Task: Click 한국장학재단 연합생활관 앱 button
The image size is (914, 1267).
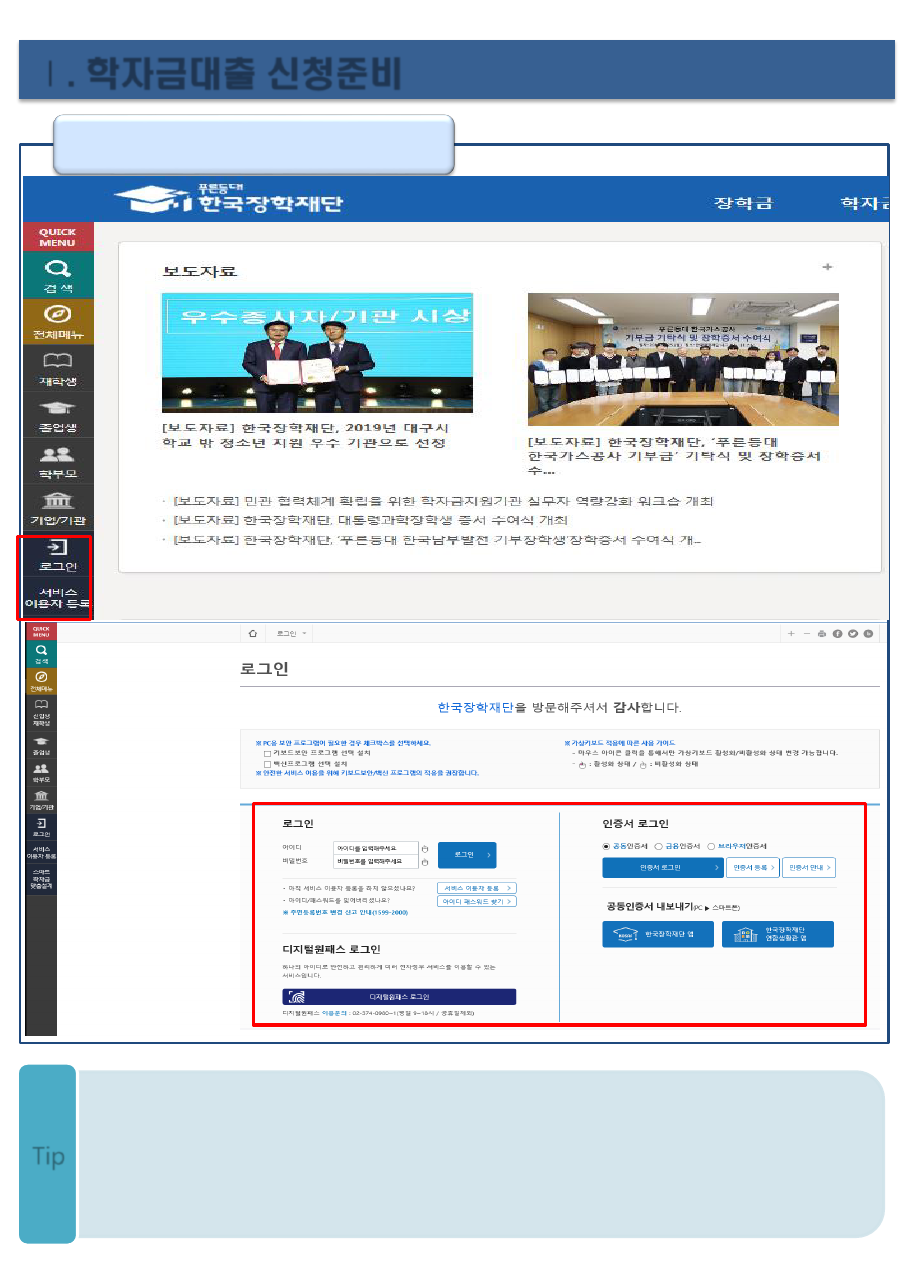Action: 778,934
